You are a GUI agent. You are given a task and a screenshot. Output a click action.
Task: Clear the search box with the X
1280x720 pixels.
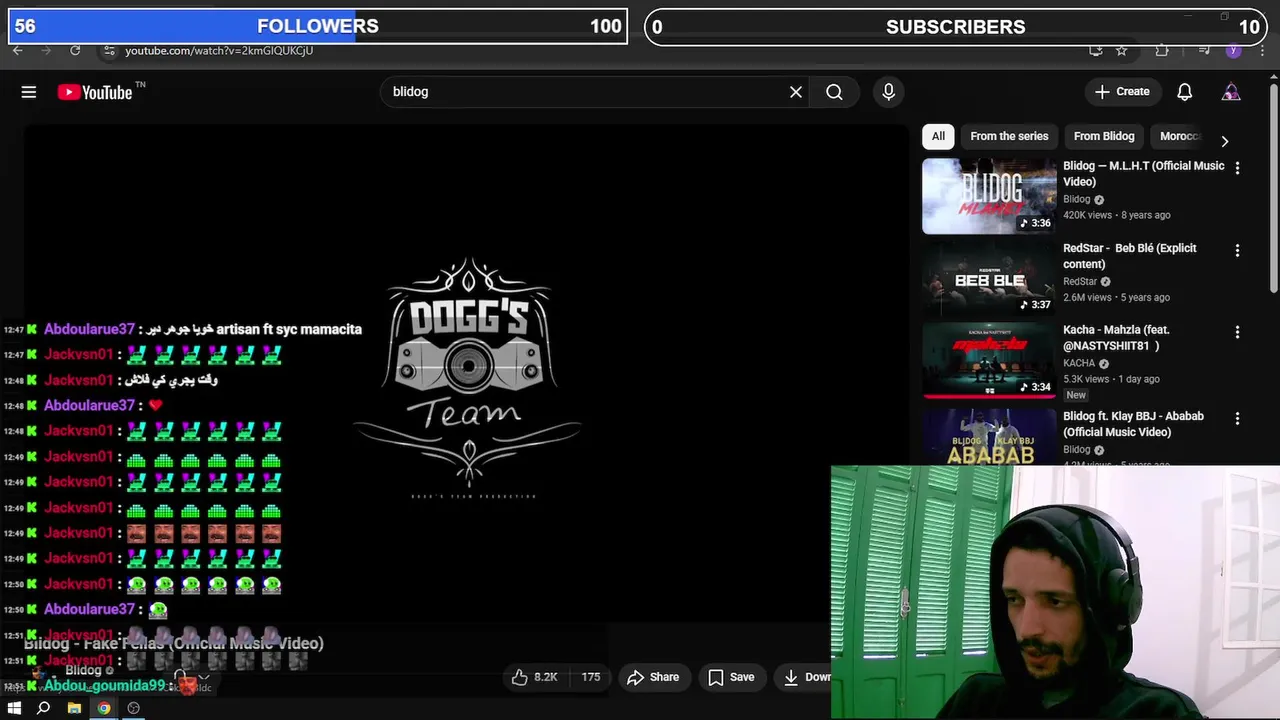(x=796, y=92)
